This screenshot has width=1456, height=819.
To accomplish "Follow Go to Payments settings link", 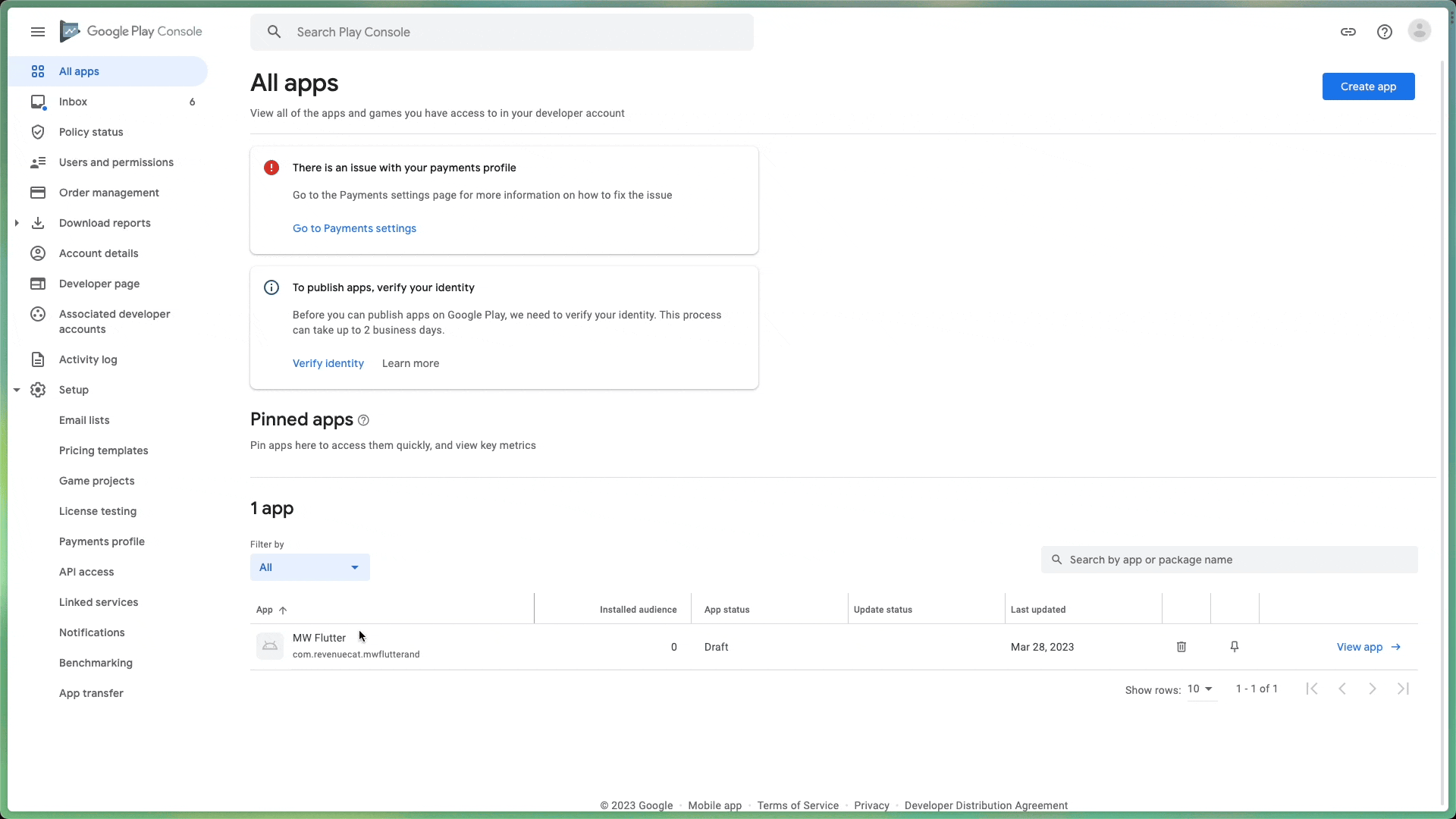I will (354, 228).
